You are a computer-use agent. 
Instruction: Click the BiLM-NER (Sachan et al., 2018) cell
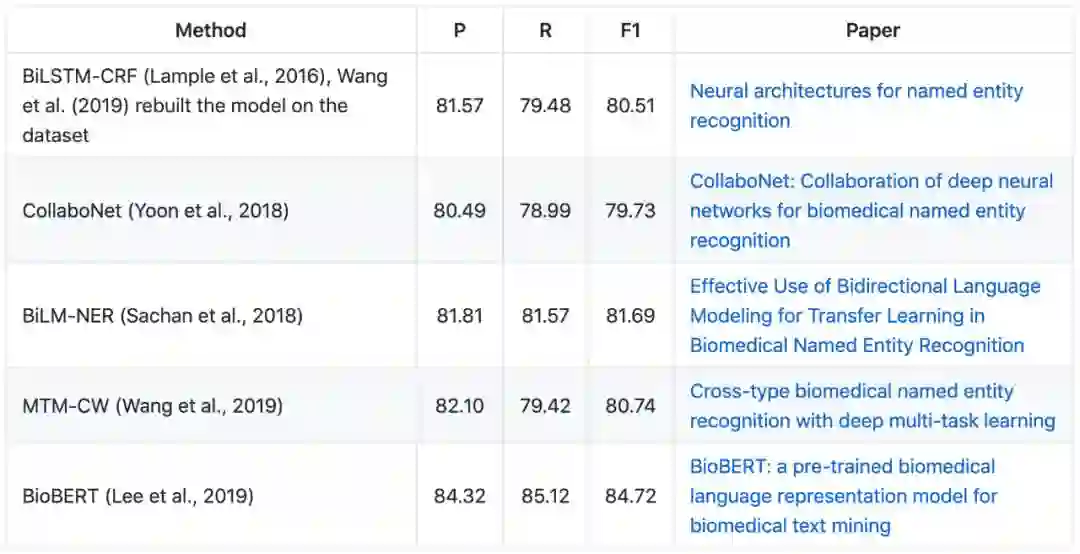162,316
